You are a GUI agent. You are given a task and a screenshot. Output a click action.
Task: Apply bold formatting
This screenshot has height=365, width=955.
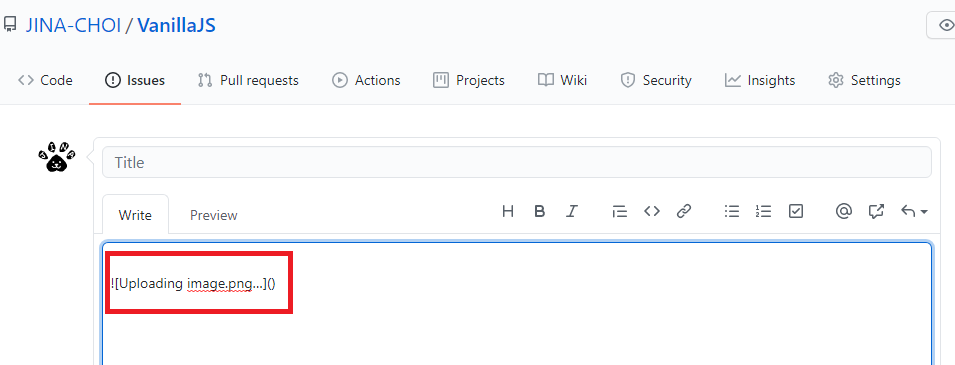point(539,211)
